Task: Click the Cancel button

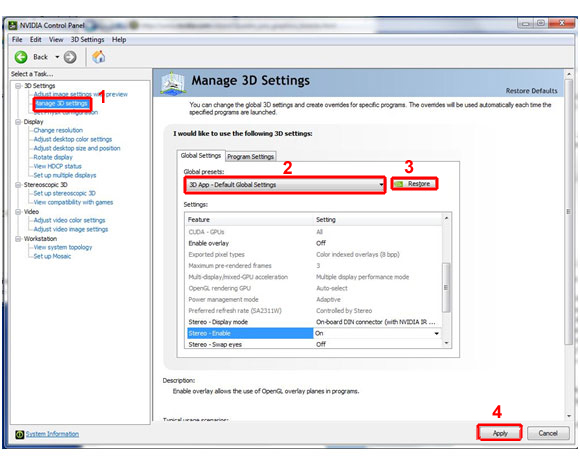Action: tap(548, 433)
